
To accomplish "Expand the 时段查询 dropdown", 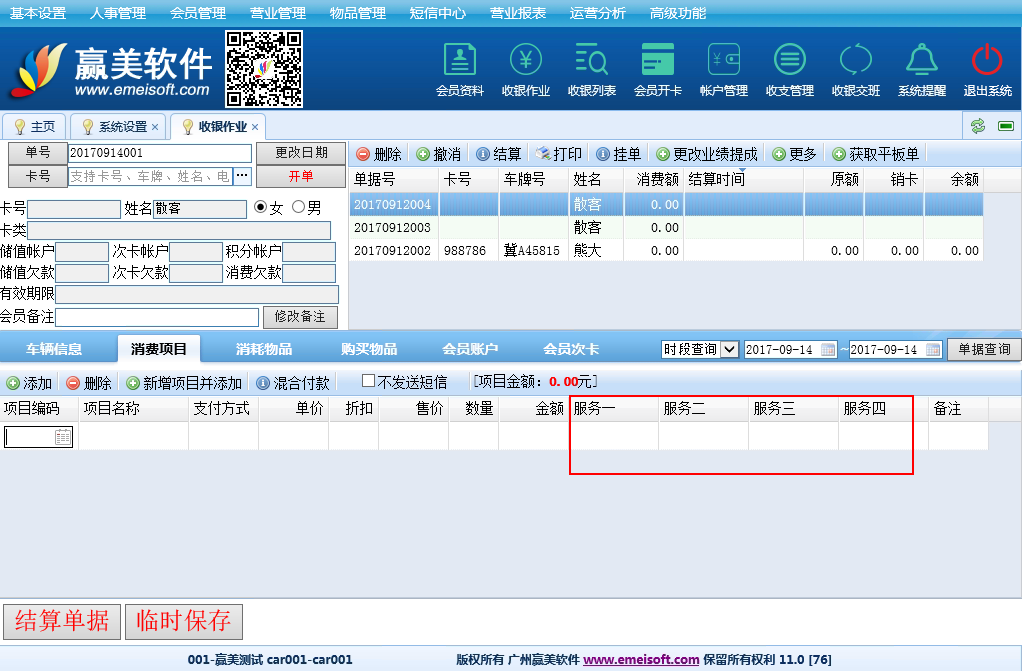I will point(729,350).
